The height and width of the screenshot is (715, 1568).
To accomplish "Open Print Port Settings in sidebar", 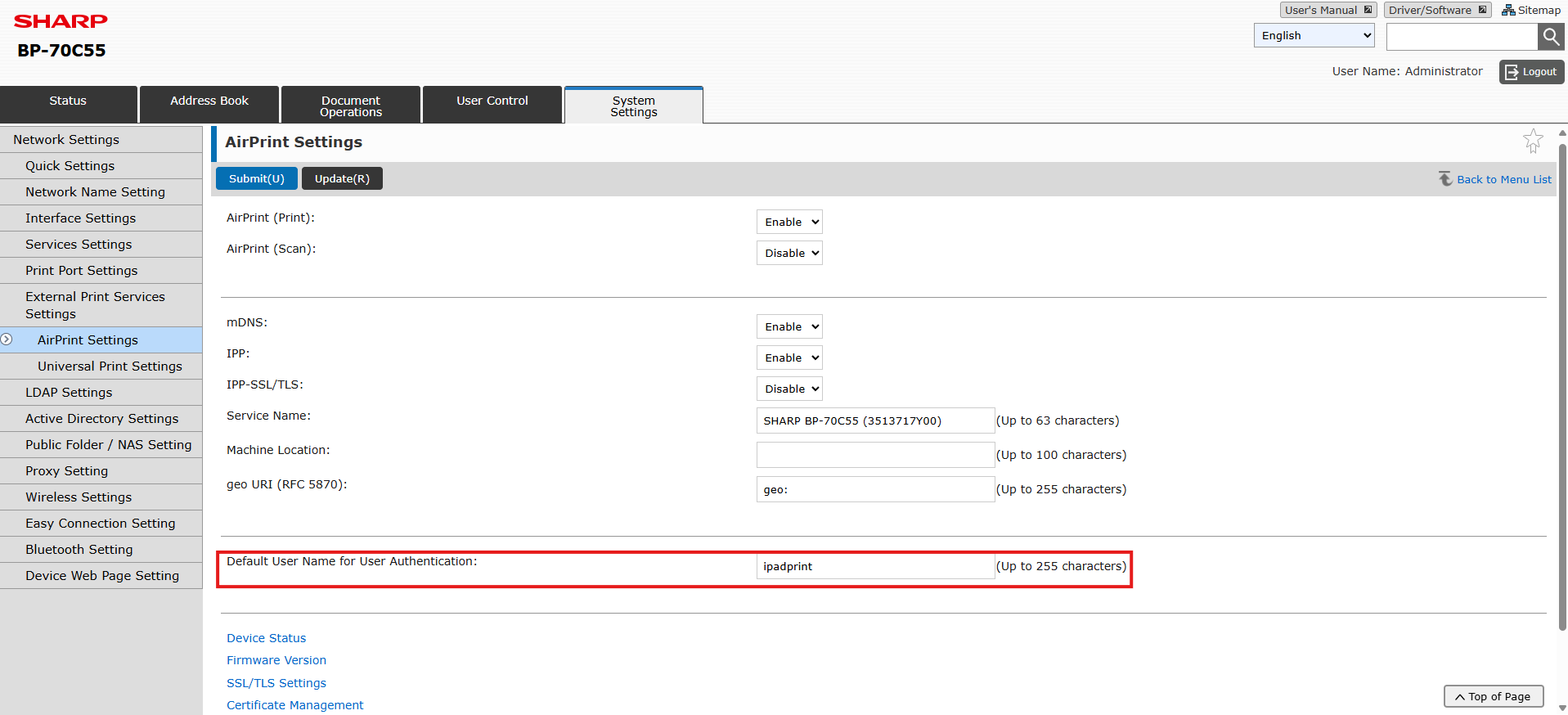I will (101, 271).
